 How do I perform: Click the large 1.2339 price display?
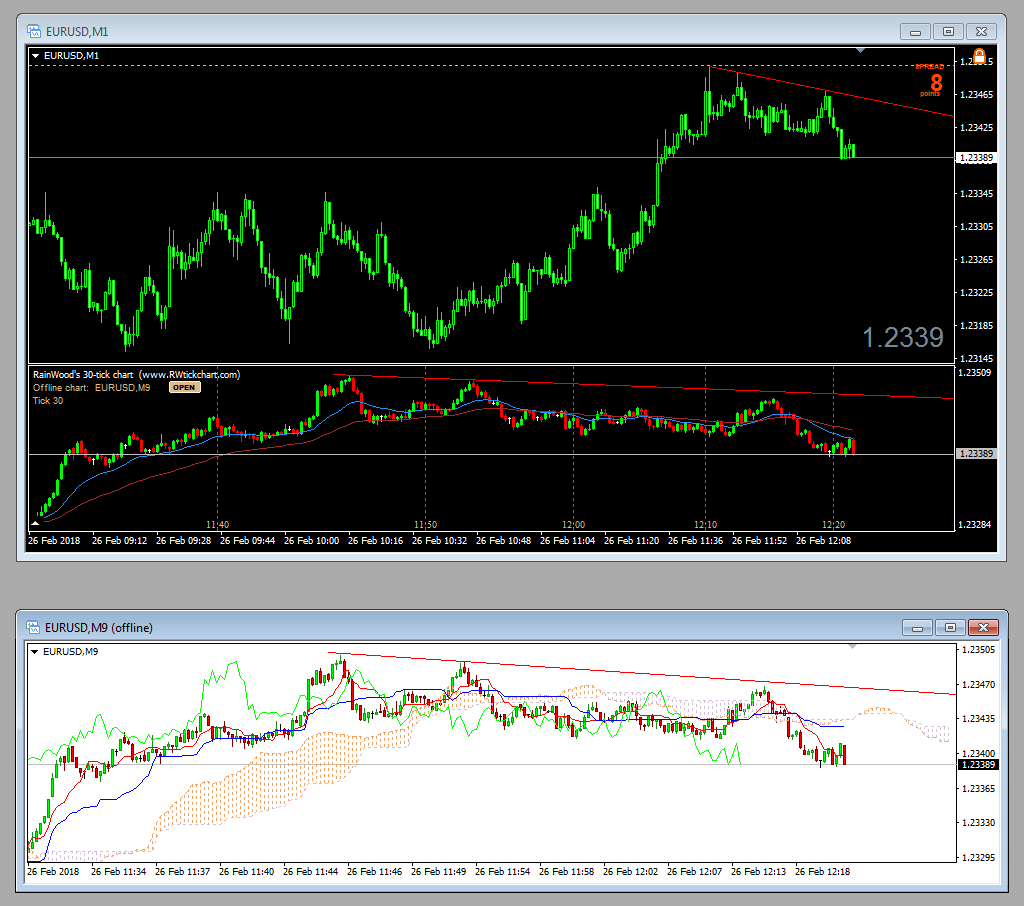coord(903,338)
